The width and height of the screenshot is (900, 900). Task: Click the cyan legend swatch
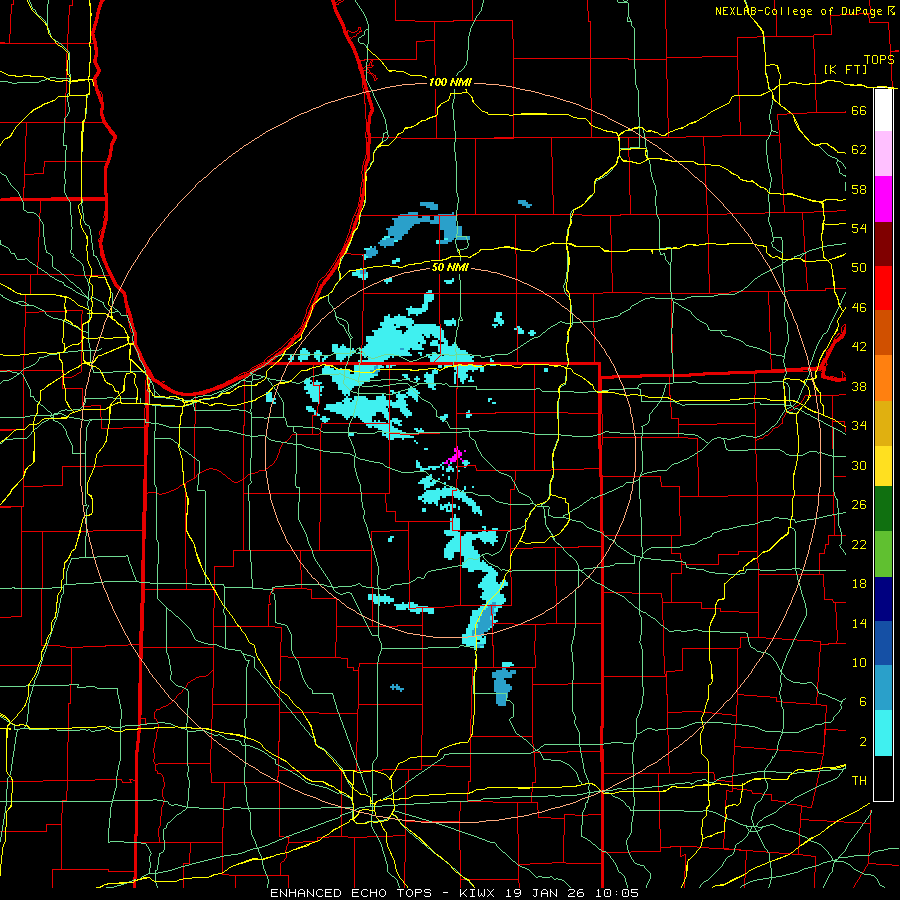point(883,733)
